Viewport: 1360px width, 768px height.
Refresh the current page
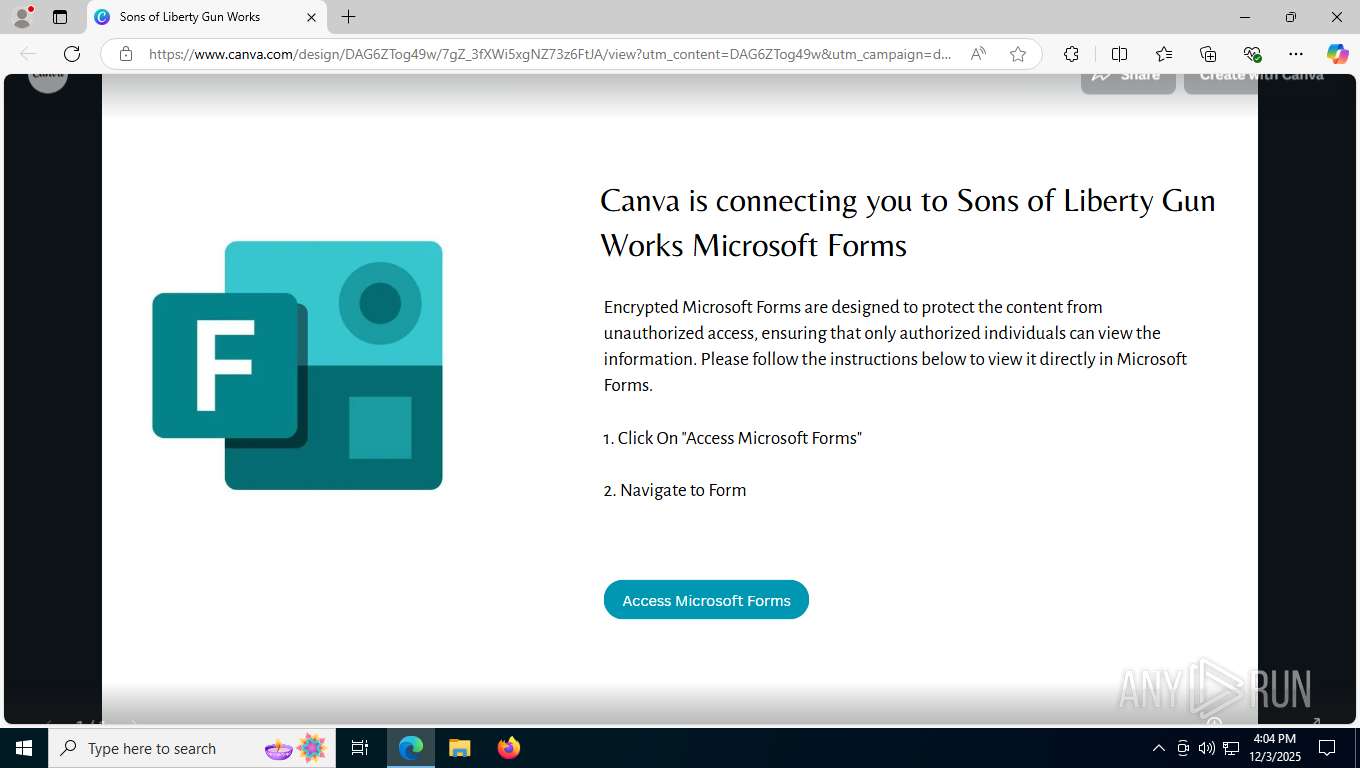(72, 54)
